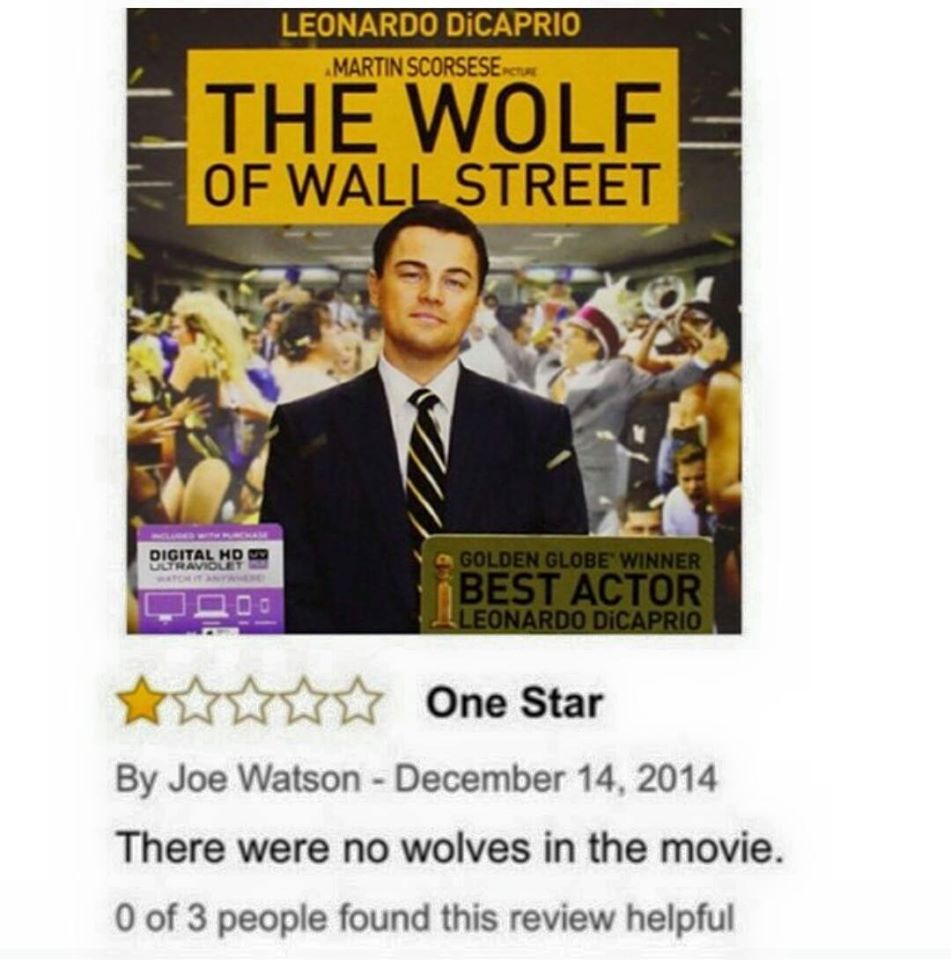Click the laptop icon on Digital HD badge
951x960 pixels.
213,607
